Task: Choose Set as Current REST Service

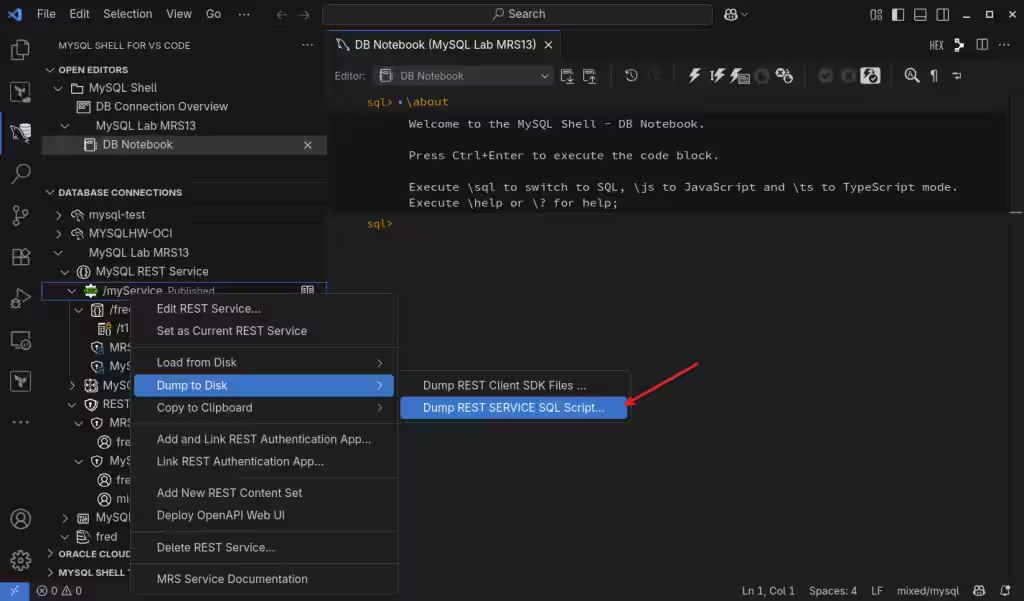Action: point(264,331)
